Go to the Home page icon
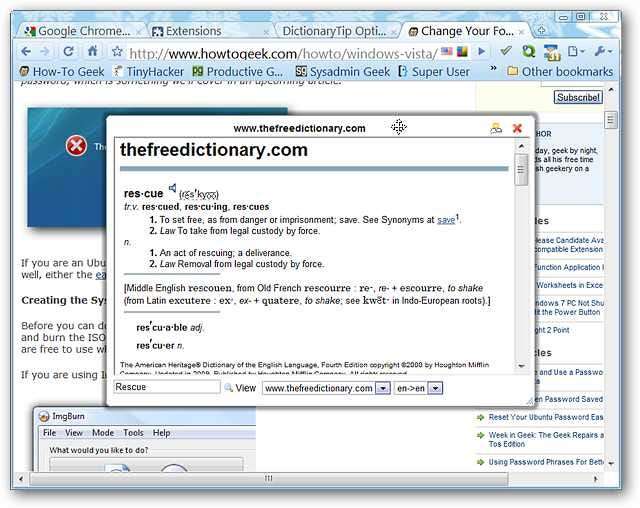The width and height of the screenshot is (640, 508). (x=93, y=51)
